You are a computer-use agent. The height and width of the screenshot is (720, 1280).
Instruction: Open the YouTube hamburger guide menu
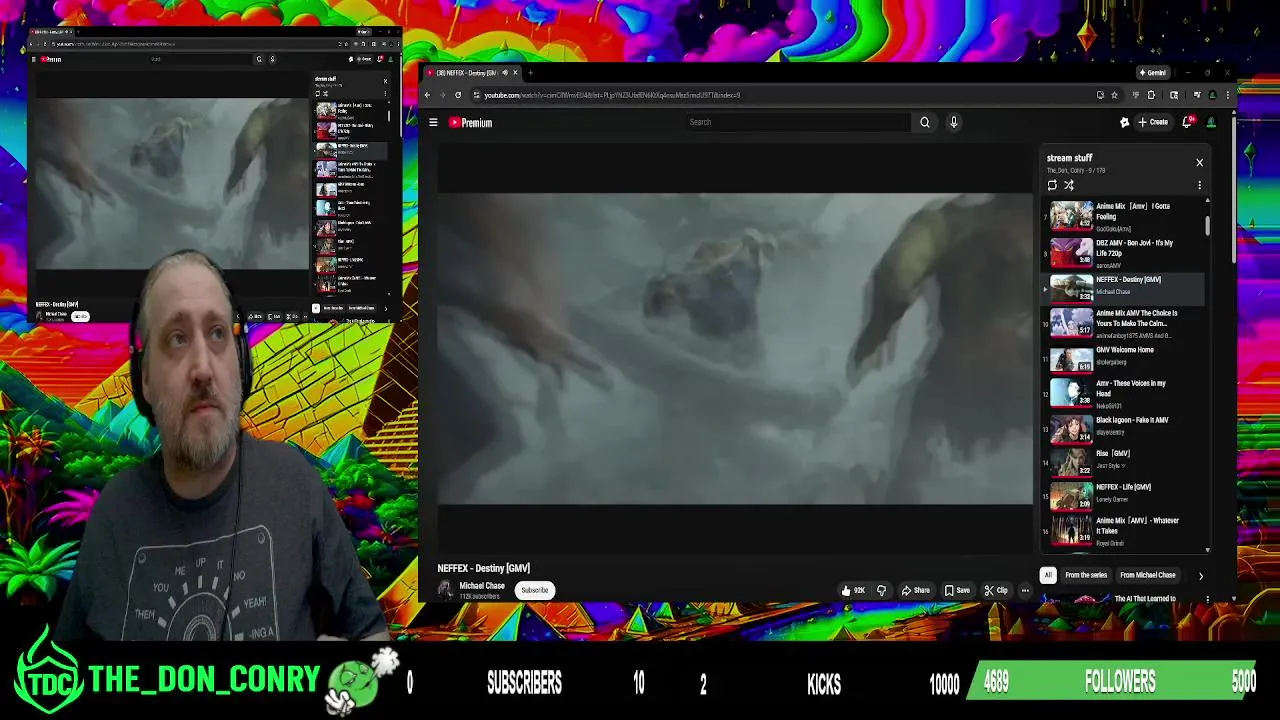tap(433, 122)
